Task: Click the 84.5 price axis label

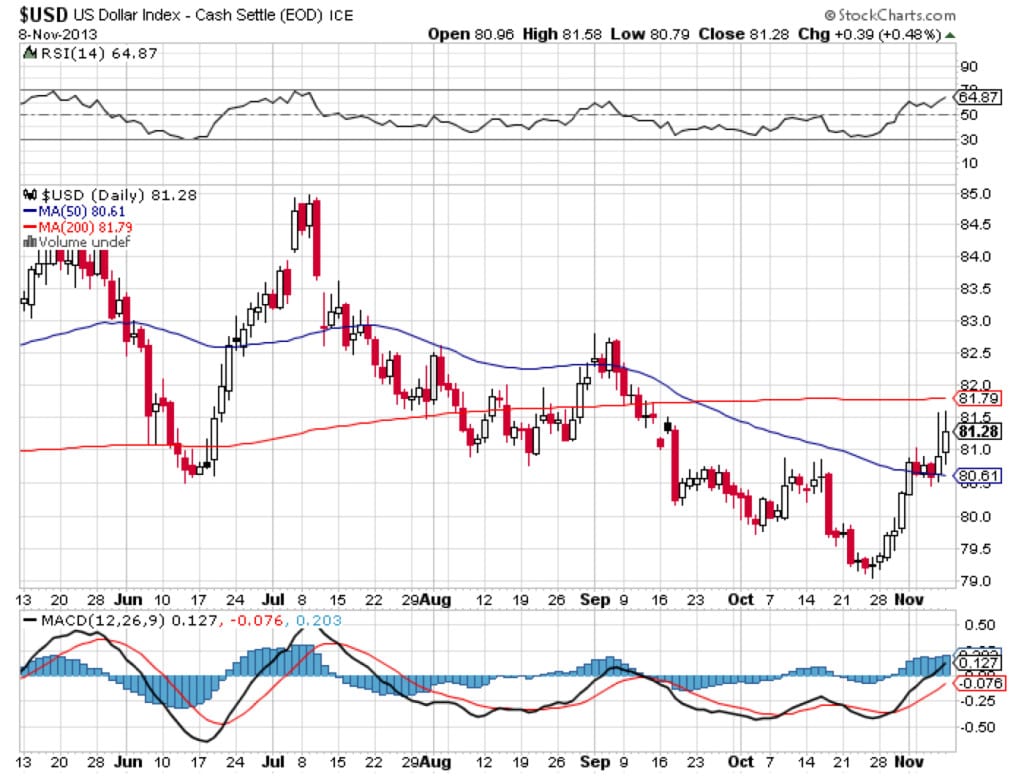Action: tap(975, 225)
